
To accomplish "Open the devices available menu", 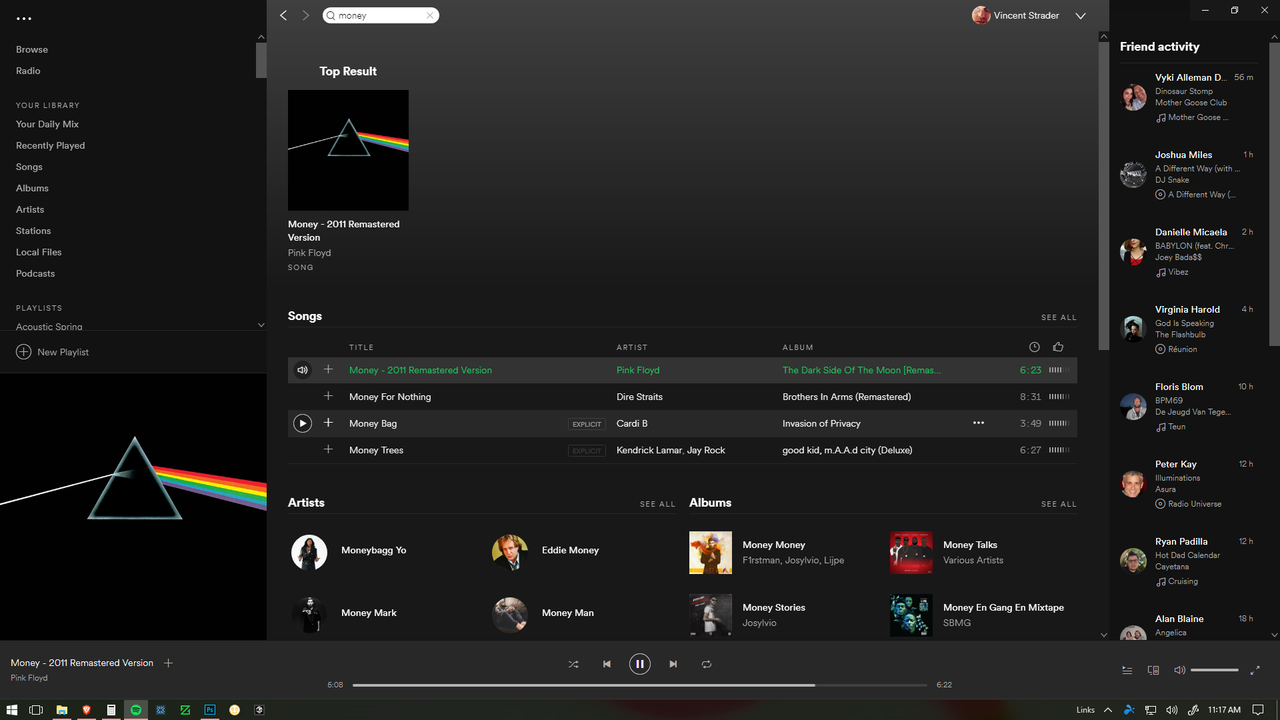I will coord(1153,670).
